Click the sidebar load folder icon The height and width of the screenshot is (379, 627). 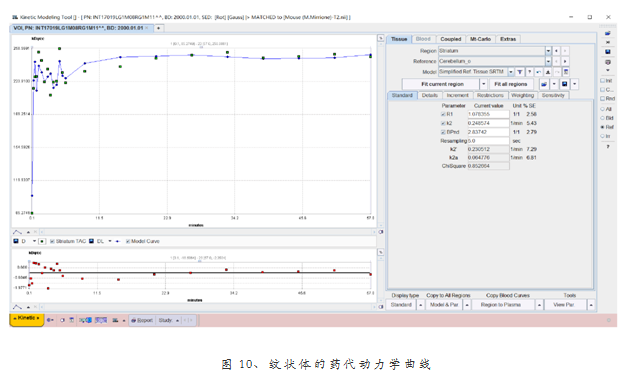(607, 33)
